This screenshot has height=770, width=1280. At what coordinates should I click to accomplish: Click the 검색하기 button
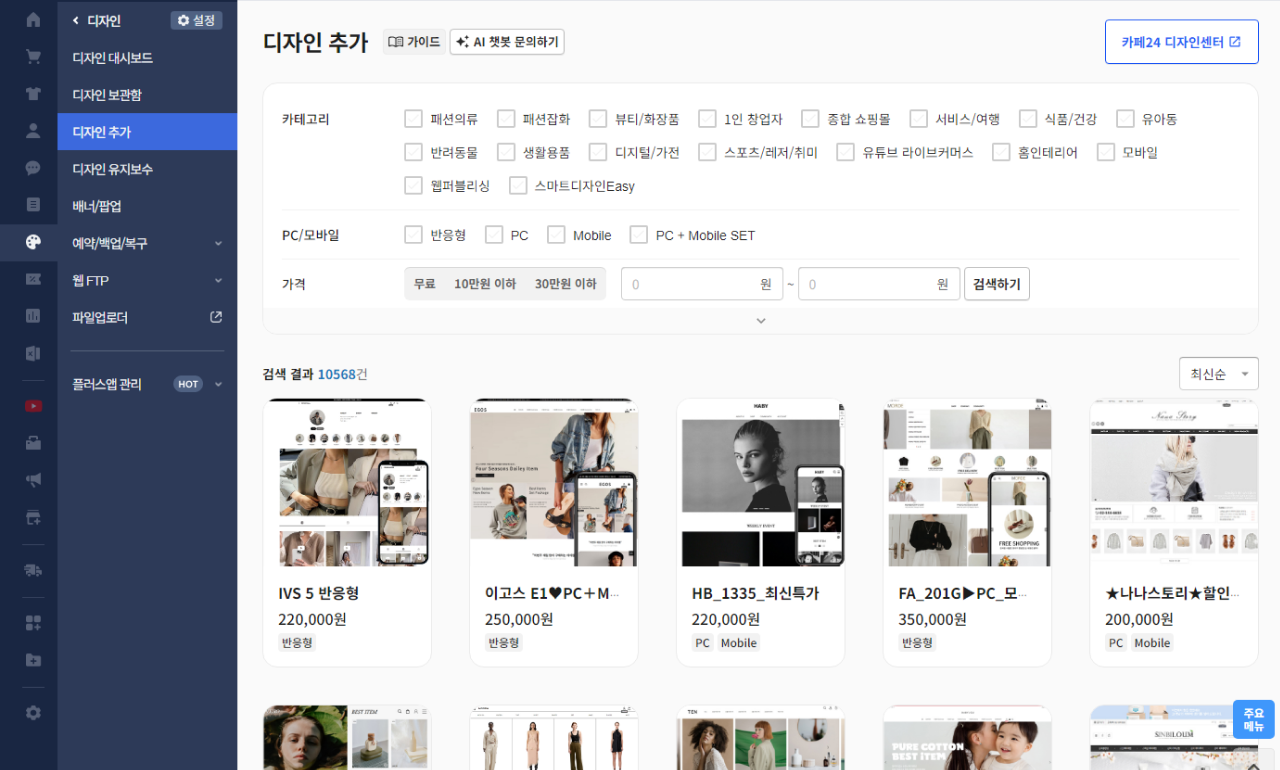pyautogui.click(x=996, y=284)
